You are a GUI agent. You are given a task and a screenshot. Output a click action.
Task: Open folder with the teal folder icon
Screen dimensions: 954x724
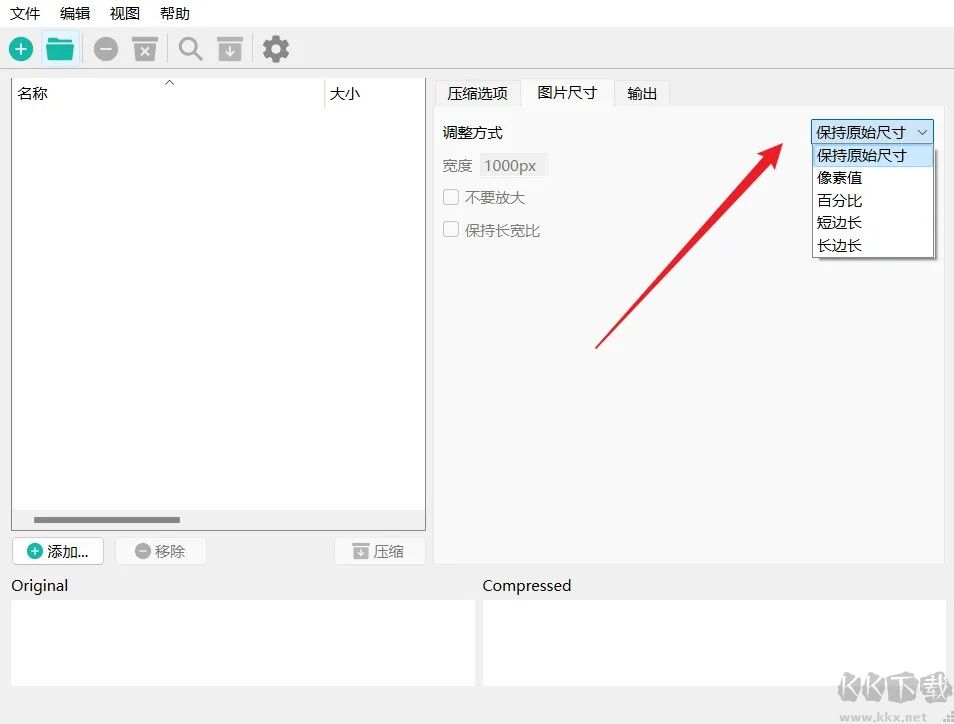[x=60, y=49]
